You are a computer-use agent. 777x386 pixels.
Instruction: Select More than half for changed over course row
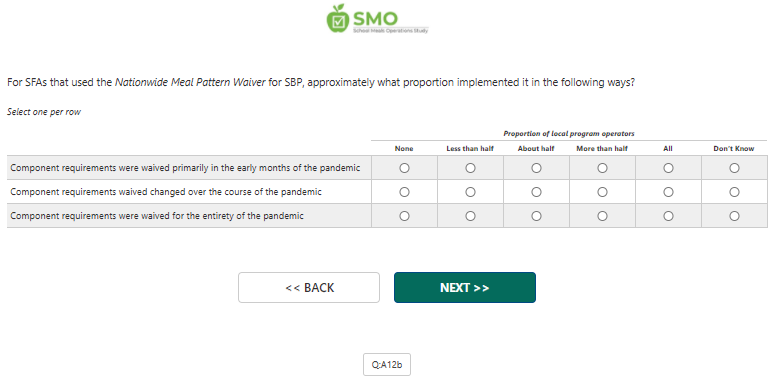pos(602,192)
